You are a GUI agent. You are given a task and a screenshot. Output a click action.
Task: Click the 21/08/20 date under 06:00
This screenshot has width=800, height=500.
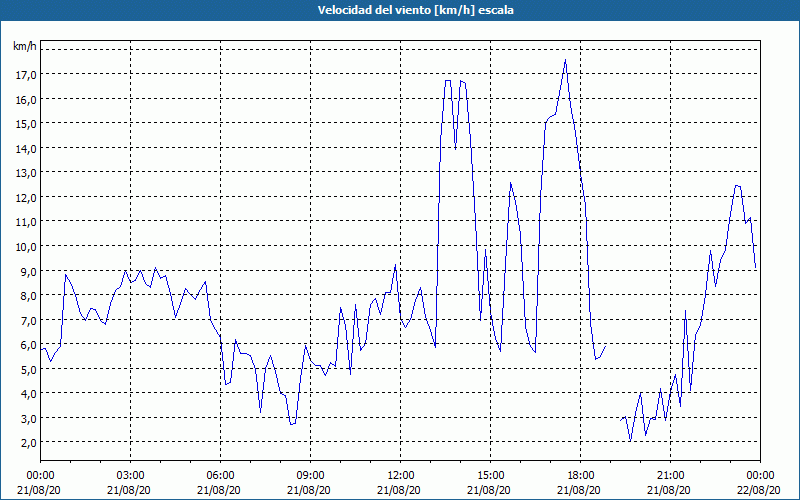218,490
